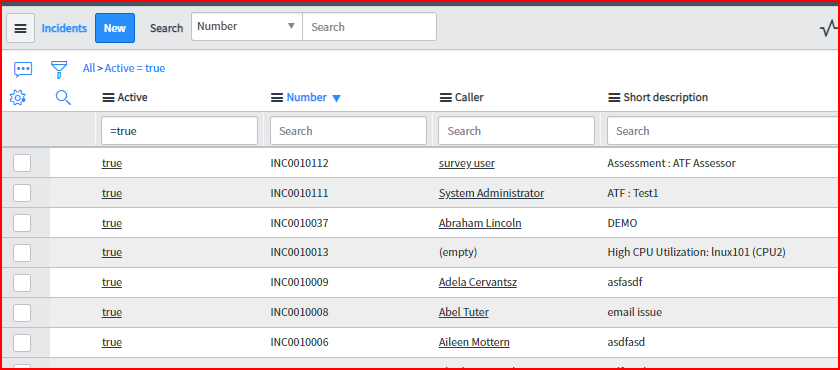Open the Caller column options menu icon
Image resolution: width=840 pixels, height=370 pixels.
click(x=446, y=98)
